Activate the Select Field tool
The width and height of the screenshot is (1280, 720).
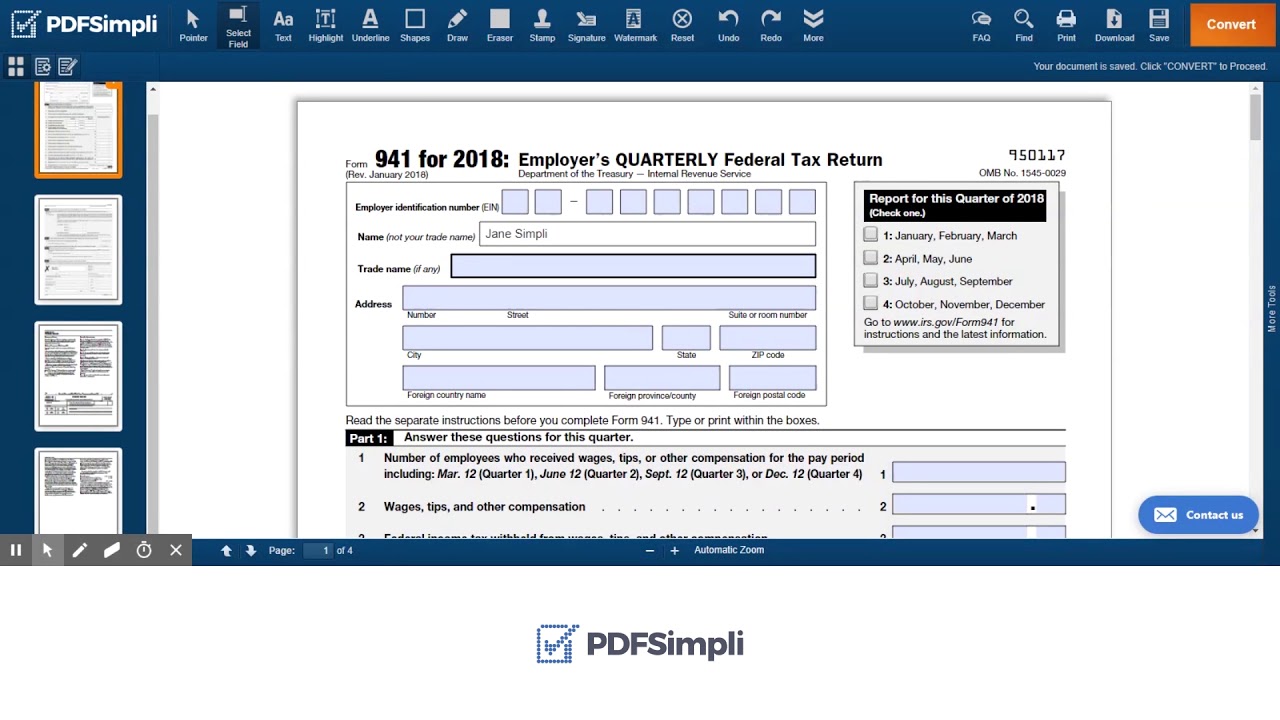238,26
